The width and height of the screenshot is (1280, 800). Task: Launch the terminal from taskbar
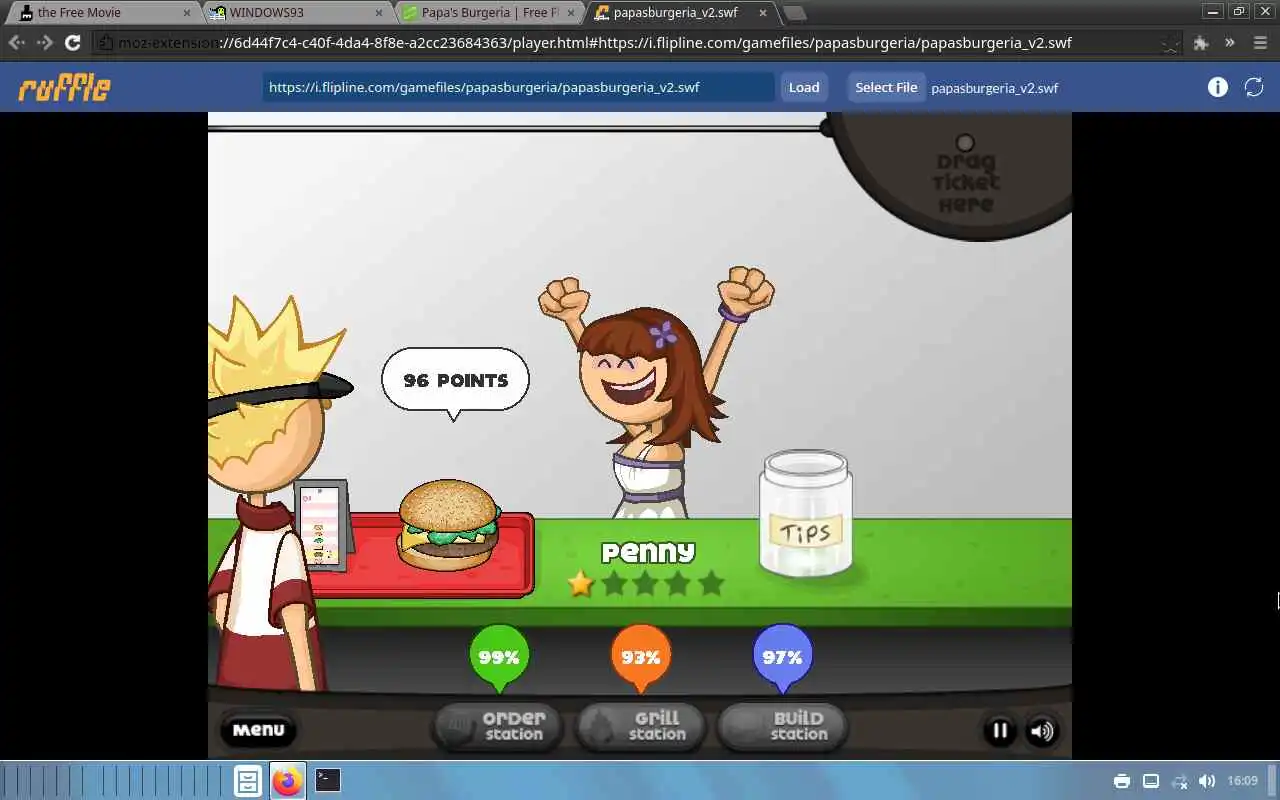pos(328,780)
